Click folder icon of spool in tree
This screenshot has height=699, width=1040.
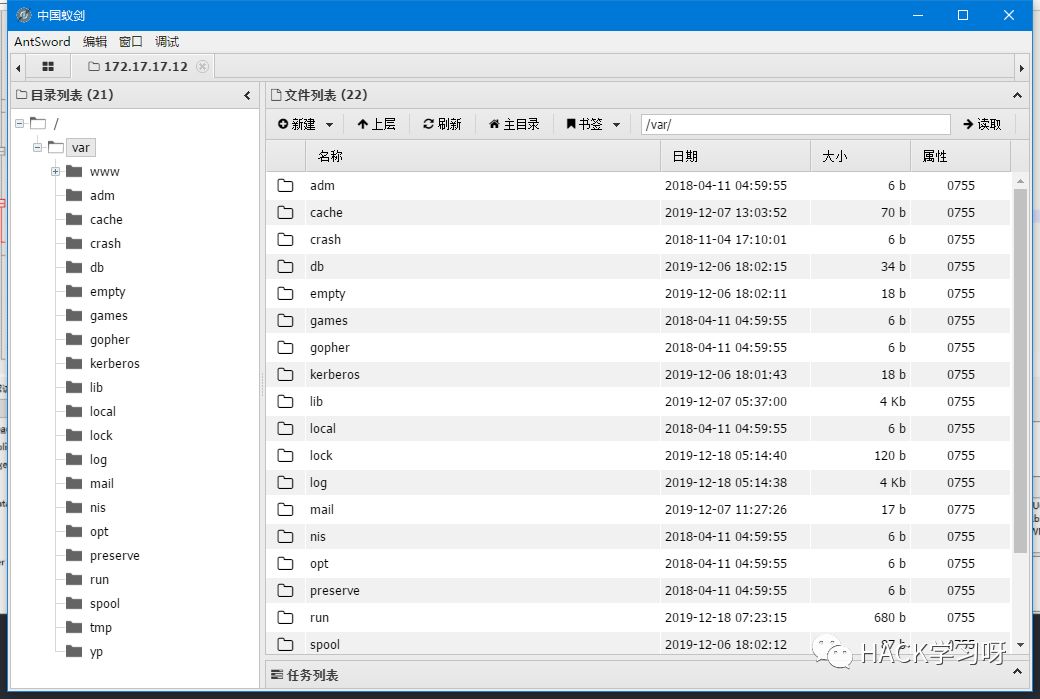74,603
